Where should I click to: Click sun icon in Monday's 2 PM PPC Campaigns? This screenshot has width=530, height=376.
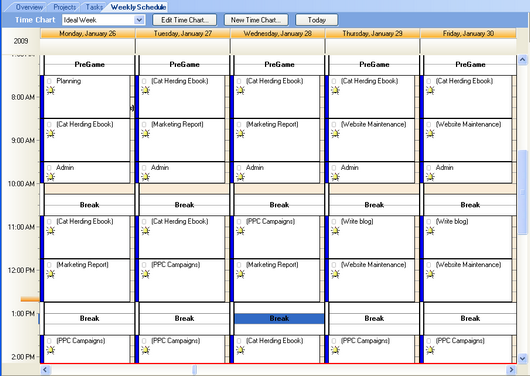[x=51, y=350]
